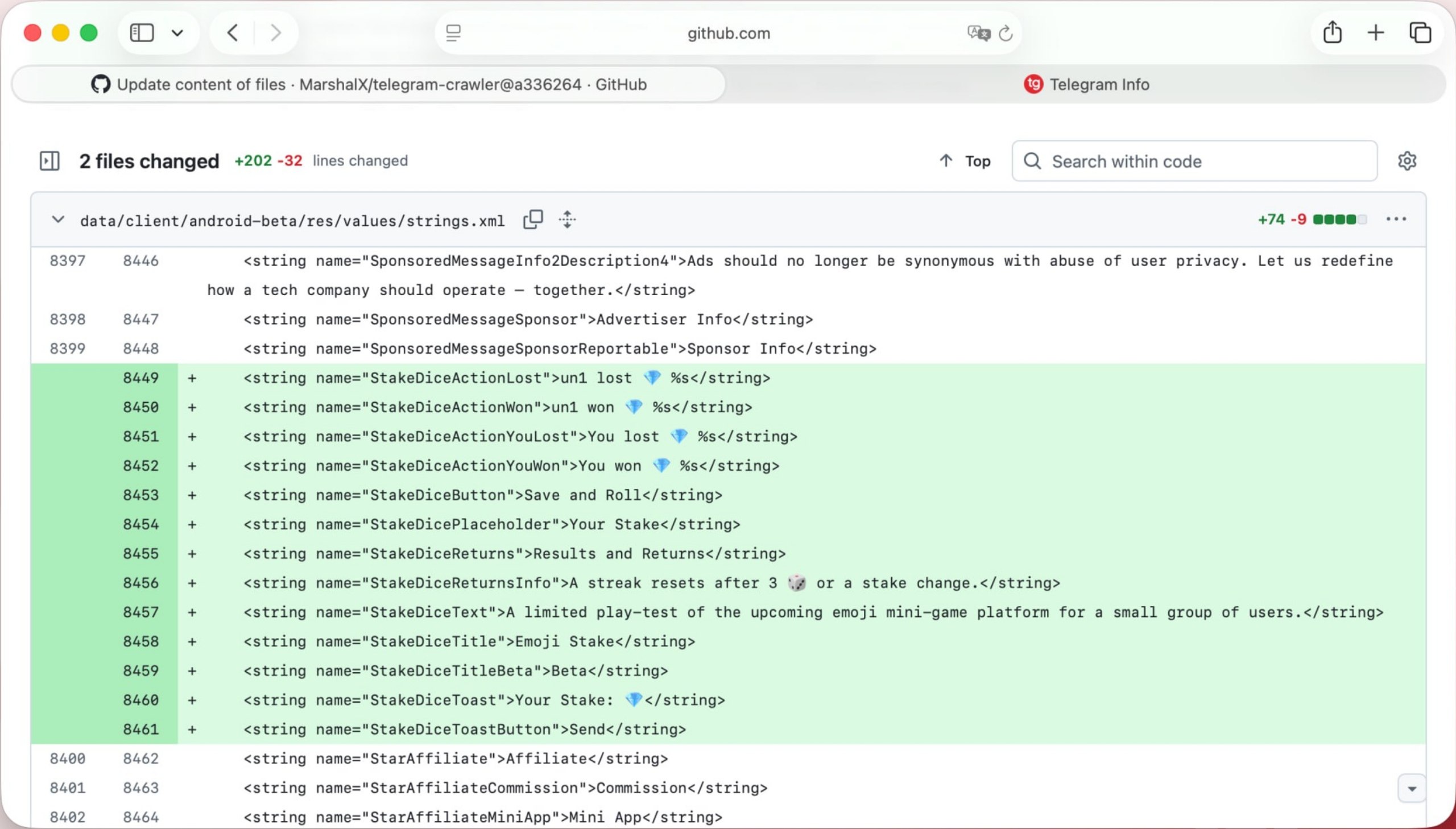The height and width of the screenshot is (829, 1456).
Task: Reload the current page
Action: [1005, 33]
